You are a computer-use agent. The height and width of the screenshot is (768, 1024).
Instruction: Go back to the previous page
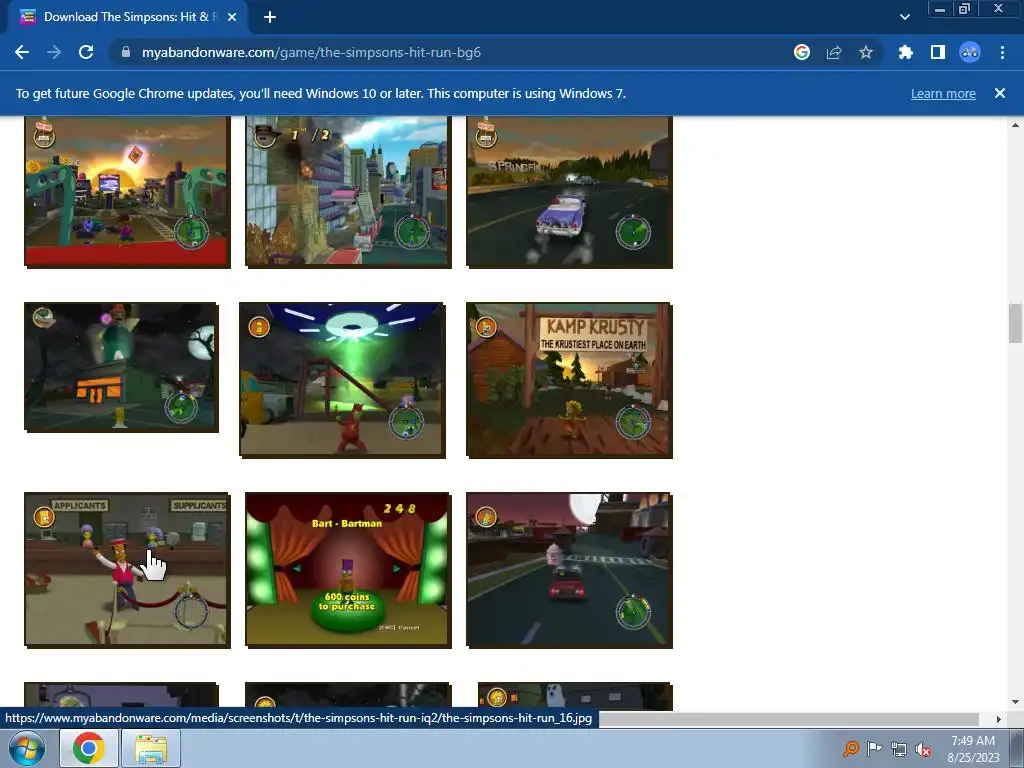click(22, 52)
